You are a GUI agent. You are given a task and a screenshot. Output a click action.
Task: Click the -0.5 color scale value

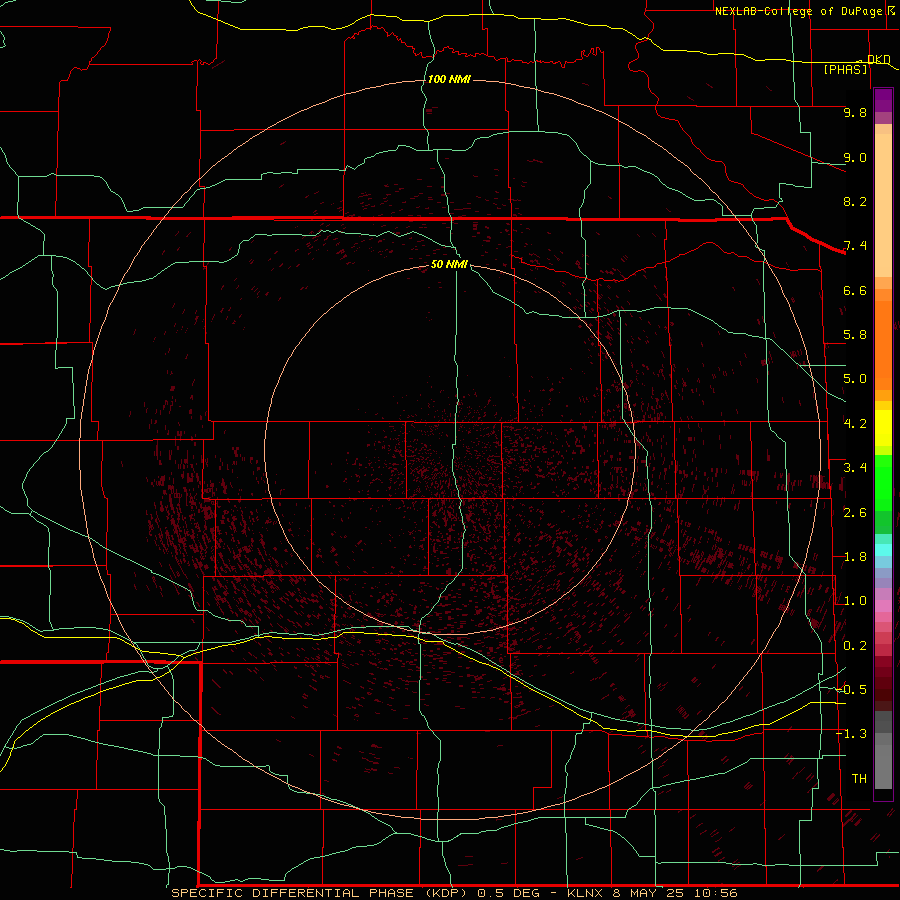852,690
